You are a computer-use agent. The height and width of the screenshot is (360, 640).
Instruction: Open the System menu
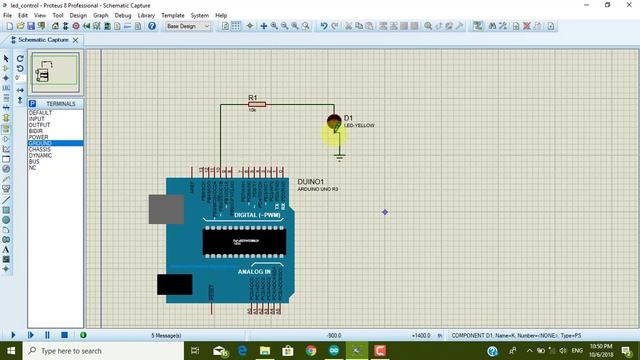click(200, 16)
